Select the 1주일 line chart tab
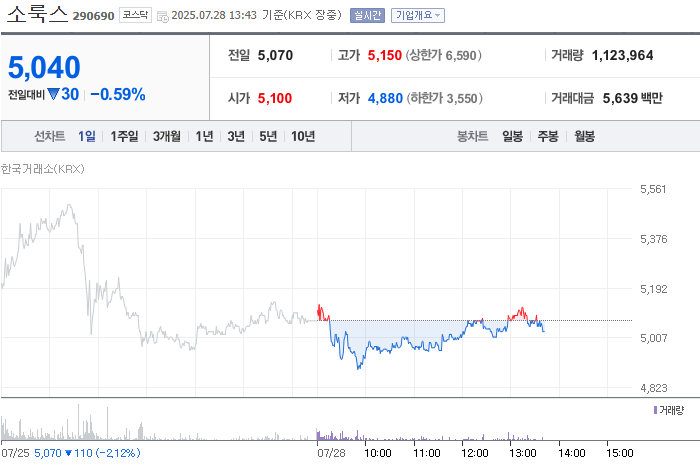 pyautogui.click(x=124, y=136)
